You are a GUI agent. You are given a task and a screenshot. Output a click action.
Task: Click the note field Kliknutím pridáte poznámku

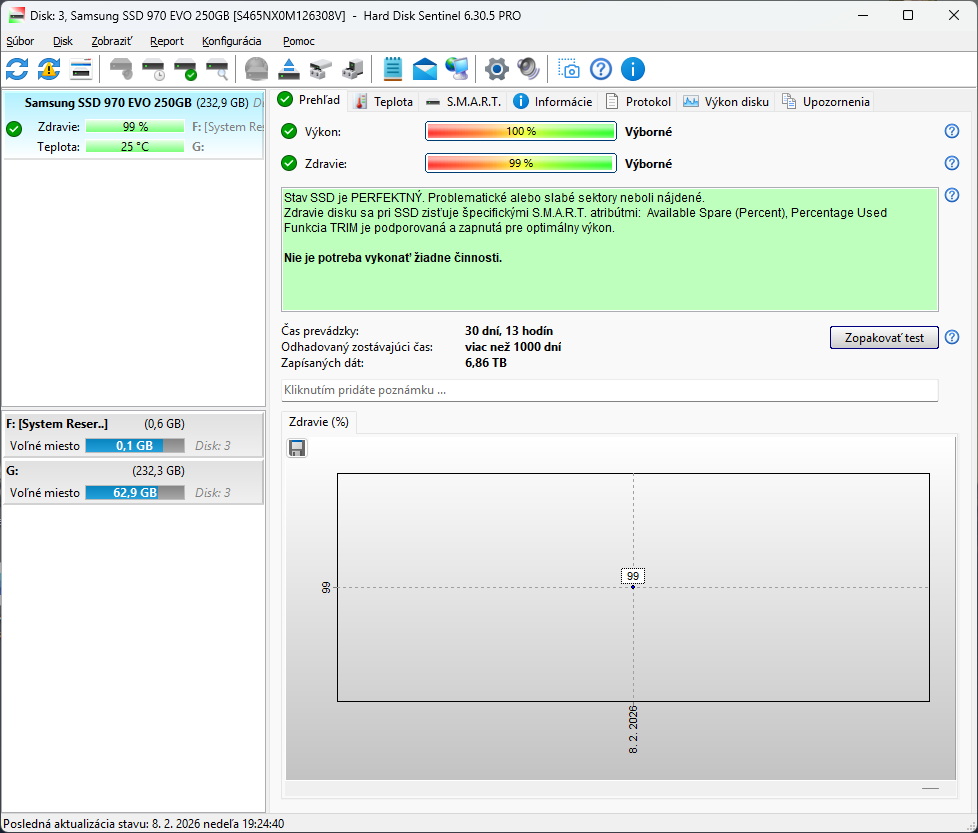pos(609,390)
